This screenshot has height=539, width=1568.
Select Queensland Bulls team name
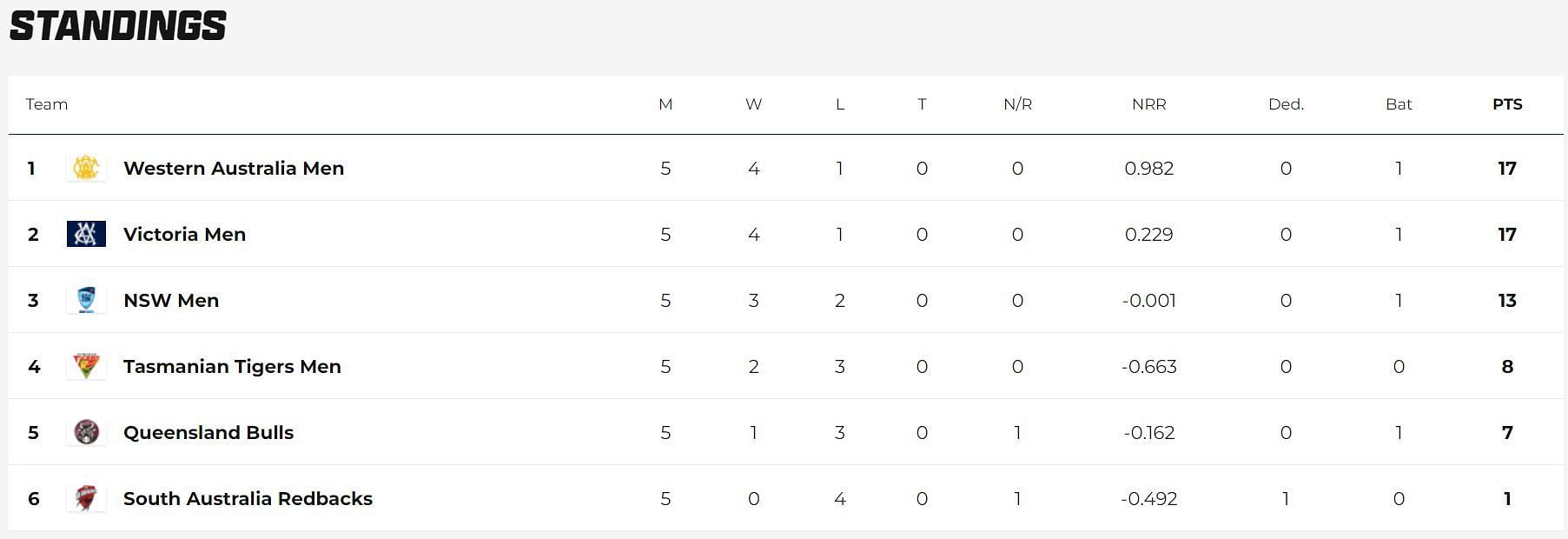click(x=208, y=432)
